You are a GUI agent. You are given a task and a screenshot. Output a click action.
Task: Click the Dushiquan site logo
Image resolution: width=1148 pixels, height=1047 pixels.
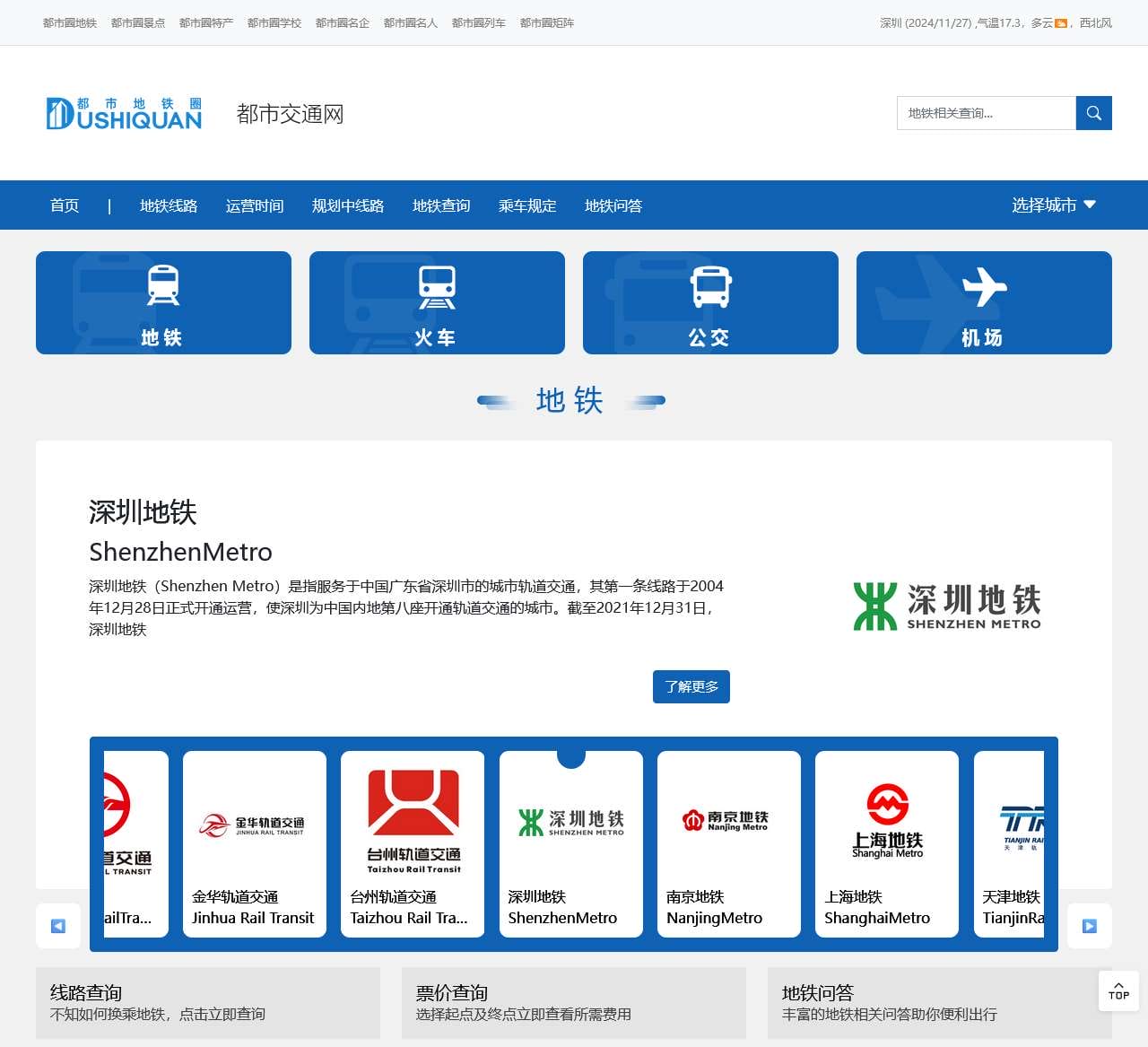[124, 114]
